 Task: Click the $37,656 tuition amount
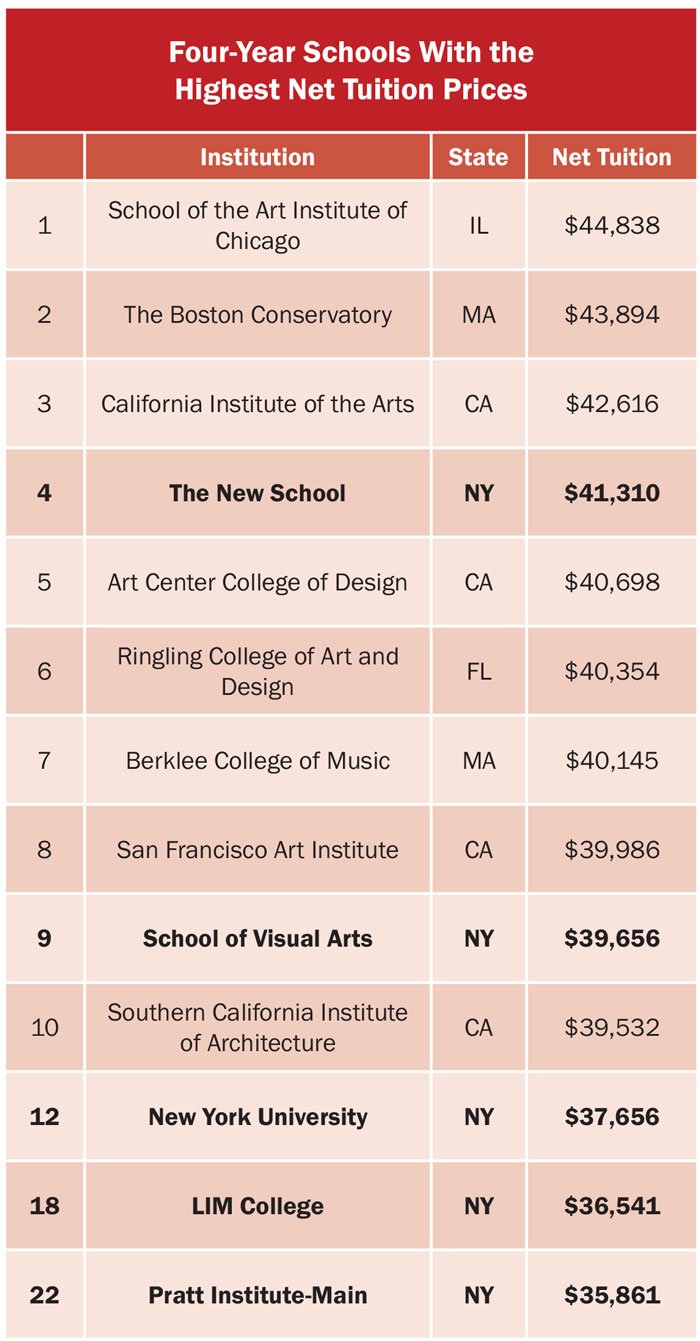click(612, 1117)
